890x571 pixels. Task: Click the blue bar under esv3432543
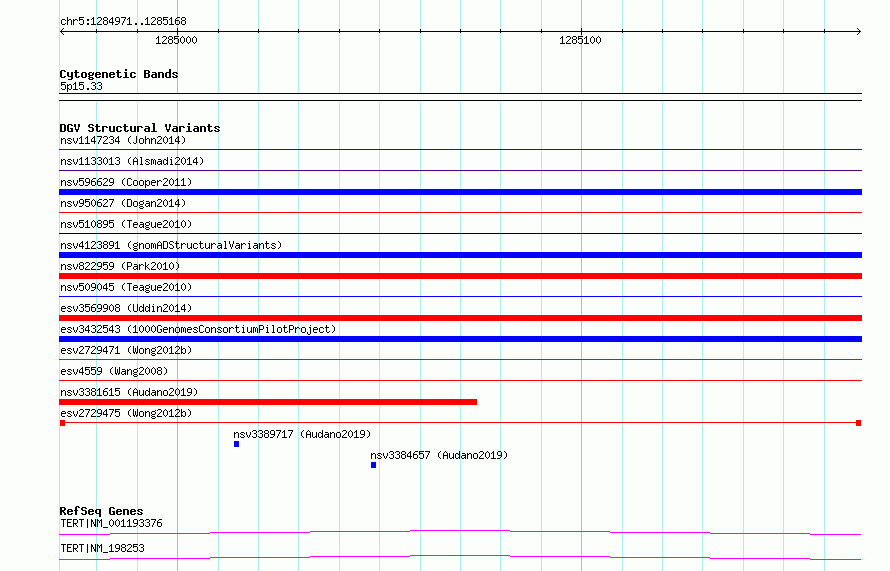pos(460,339)
